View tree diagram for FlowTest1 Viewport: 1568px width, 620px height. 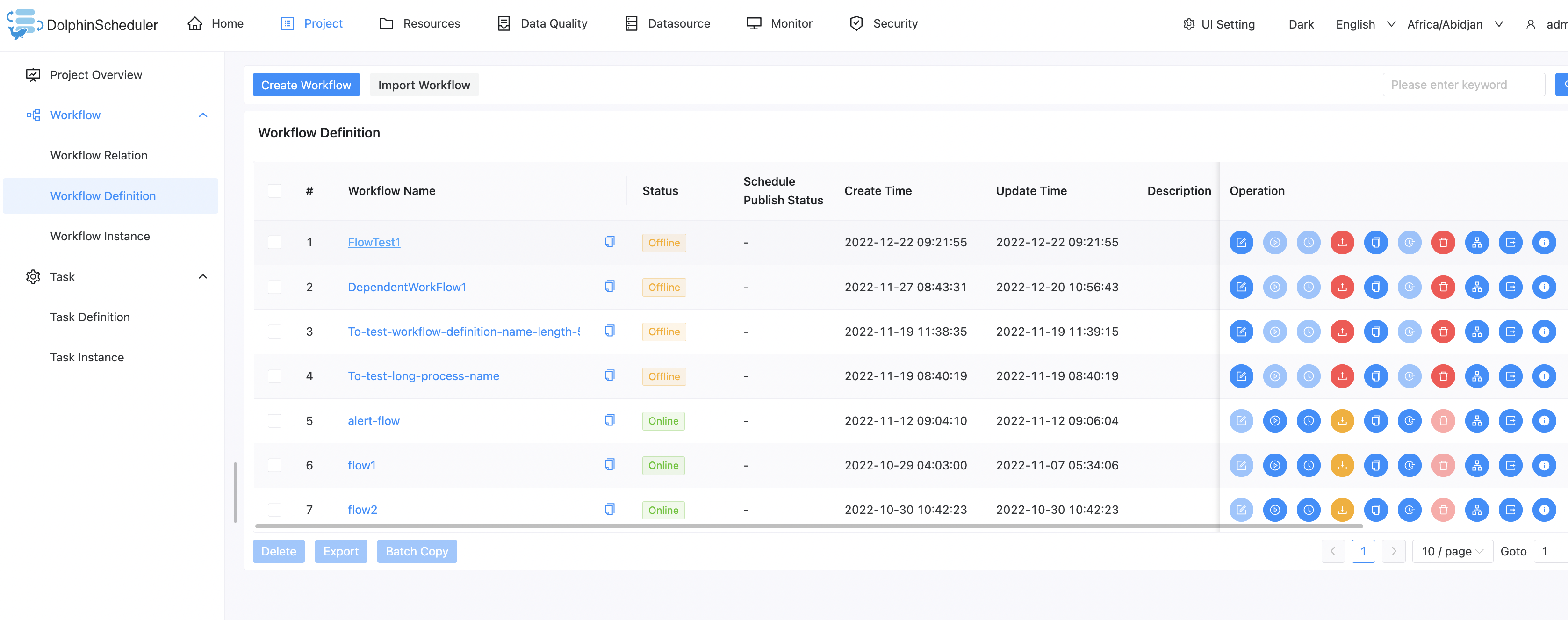click(x=1477, y=242)
